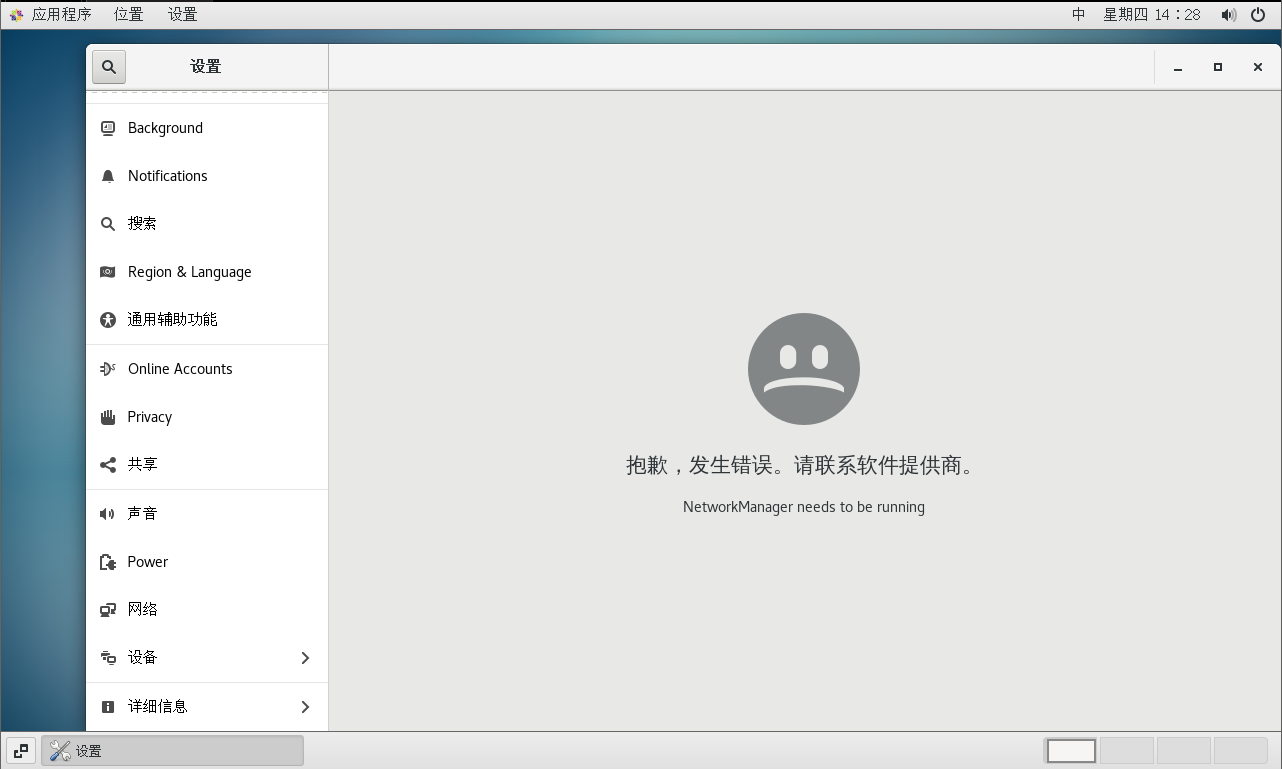Click the 设置 taskbar window button
This screenshot has height=769, width=1282.
[172, 751]
